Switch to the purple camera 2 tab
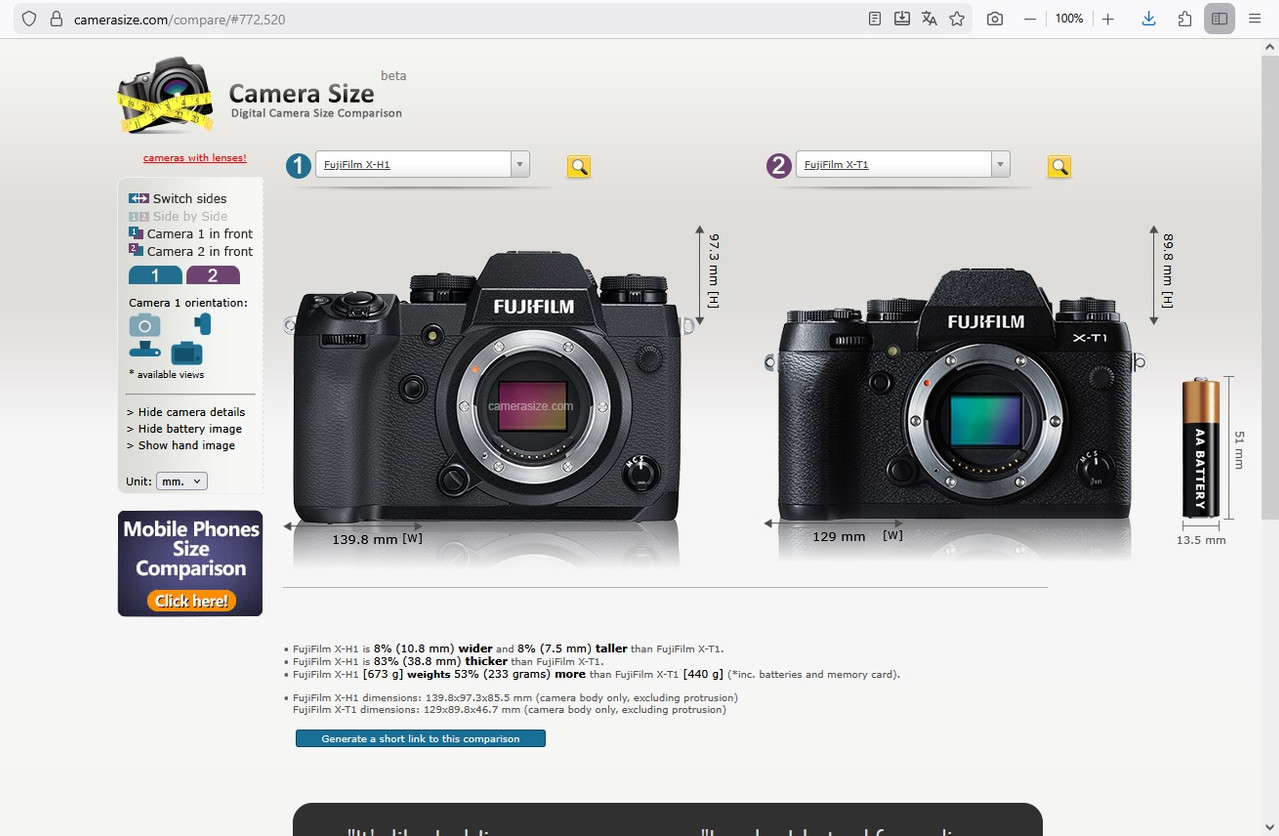This screenshot has width=1279, height=836. coord(212,275)
